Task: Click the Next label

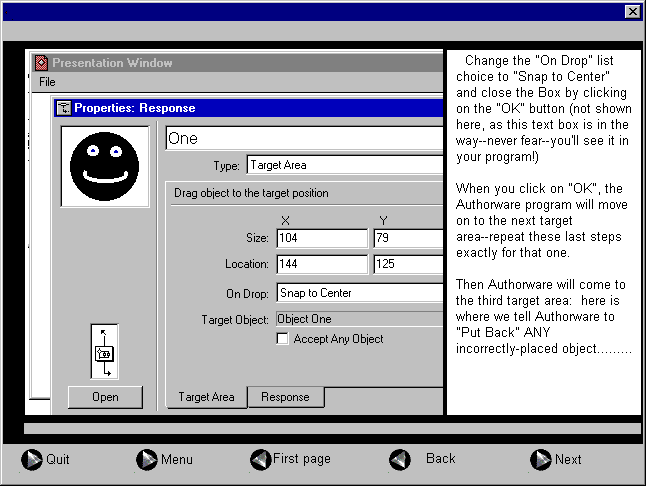Action: [568, 459]
